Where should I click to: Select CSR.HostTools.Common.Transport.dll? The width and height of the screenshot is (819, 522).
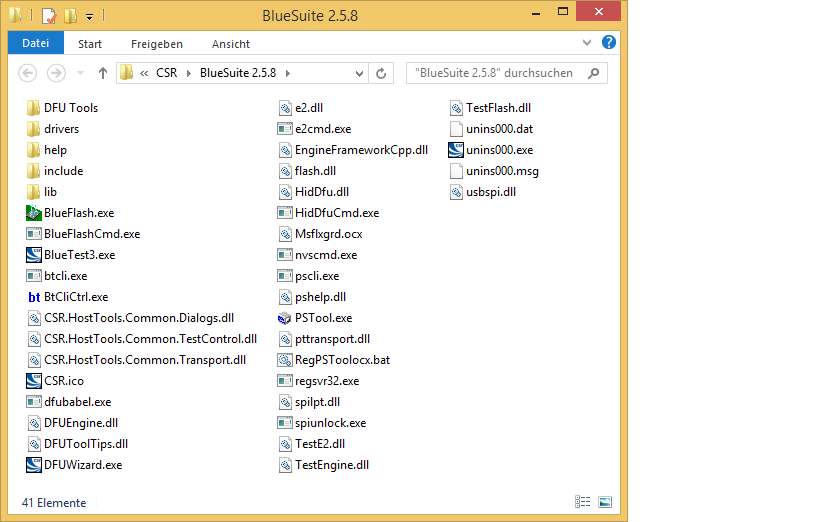click(x=136, y=360)
